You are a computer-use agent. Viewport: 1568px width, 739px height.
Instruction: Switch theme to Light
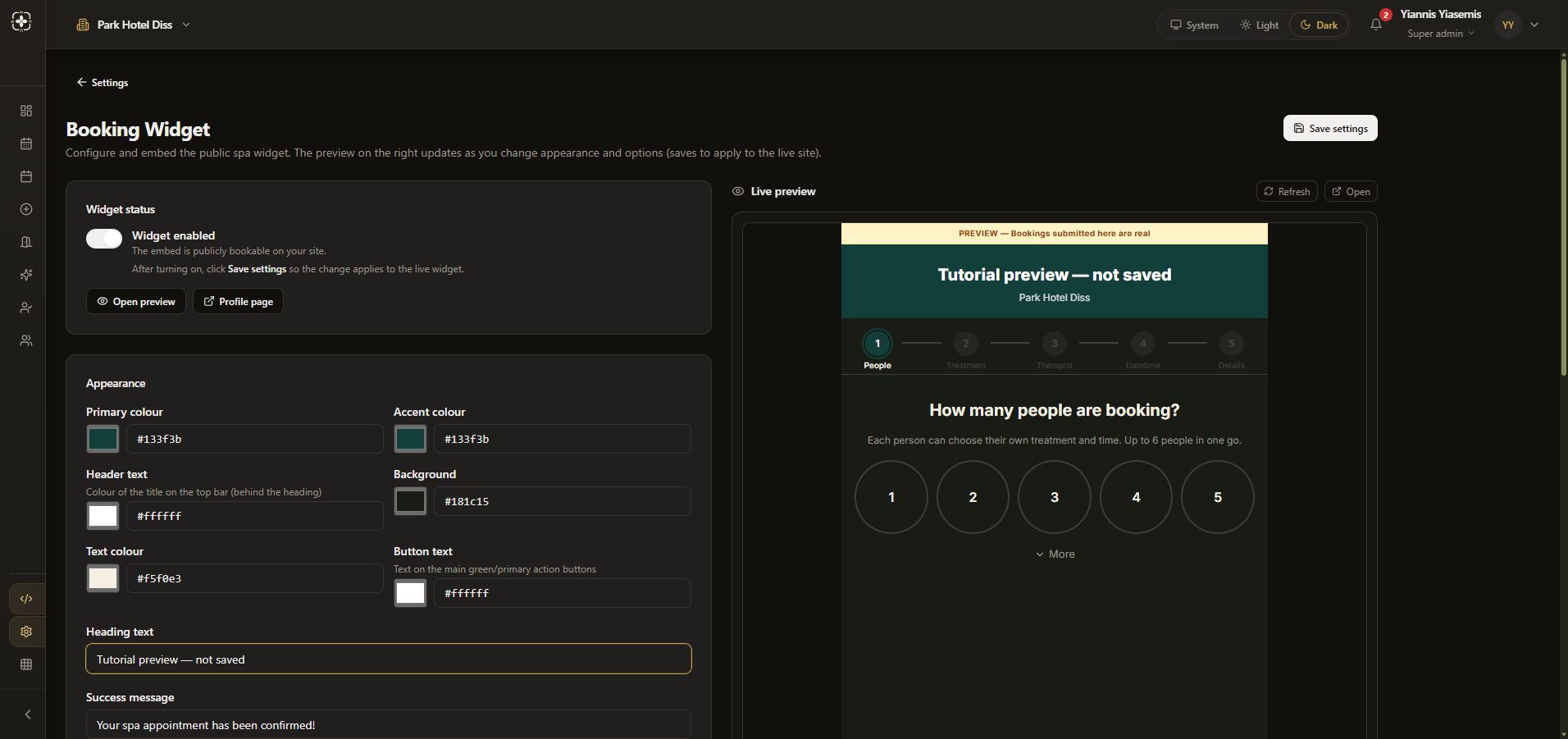[1259, 25]
